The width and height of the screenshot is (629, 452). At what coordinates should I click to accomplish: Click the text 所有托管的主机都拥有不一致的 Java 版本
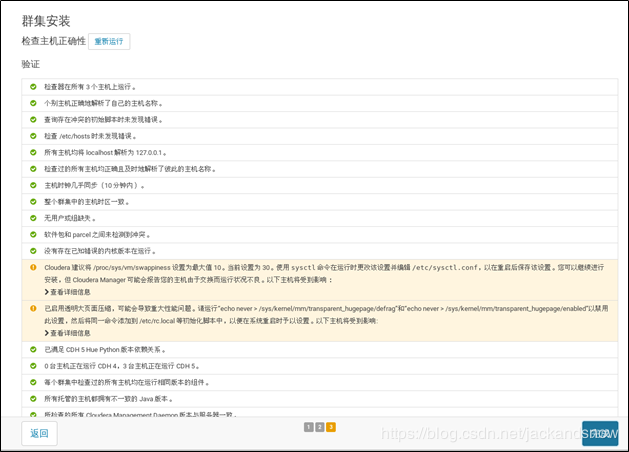click(x=108, y=399)
